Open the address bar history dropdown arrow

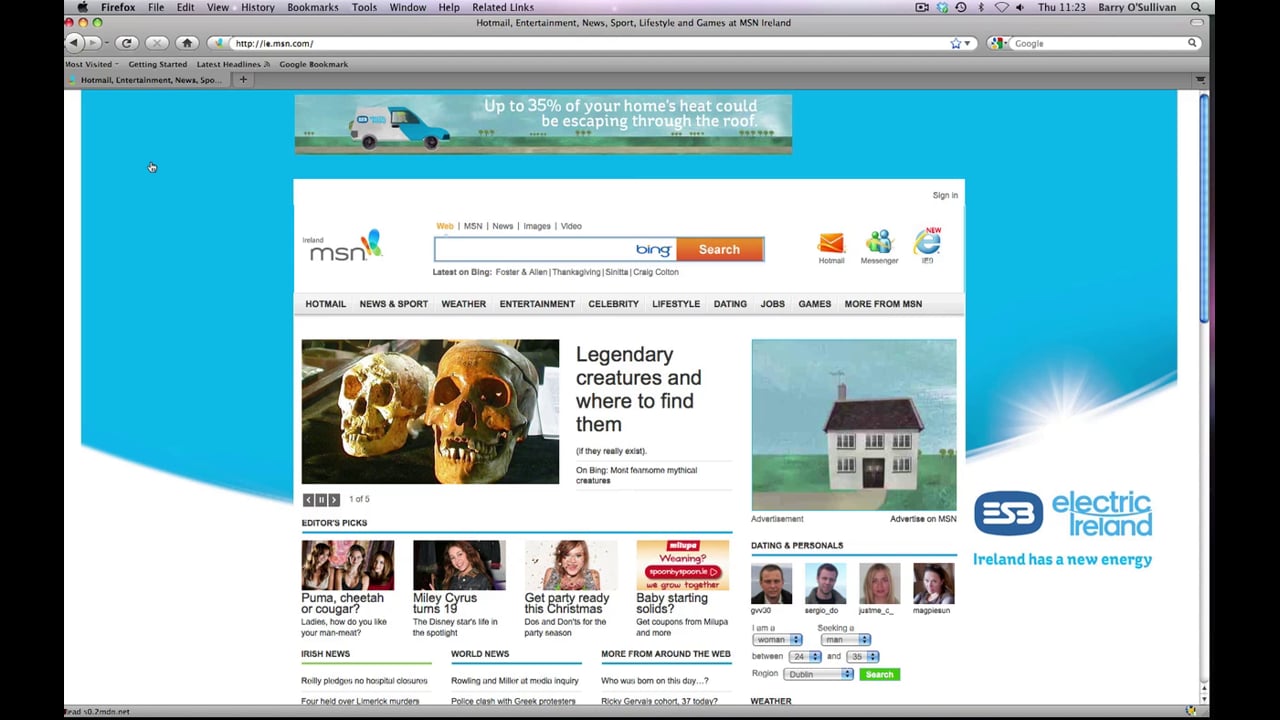pos(967,43)
